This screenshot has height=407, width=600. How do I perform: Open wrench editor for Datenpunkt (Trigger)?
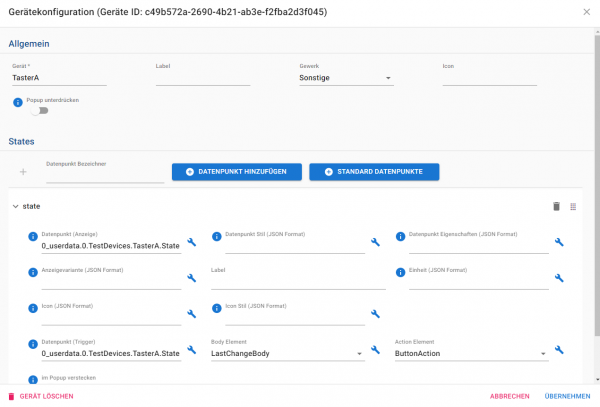pyautogui.click(x=192, y=350)
